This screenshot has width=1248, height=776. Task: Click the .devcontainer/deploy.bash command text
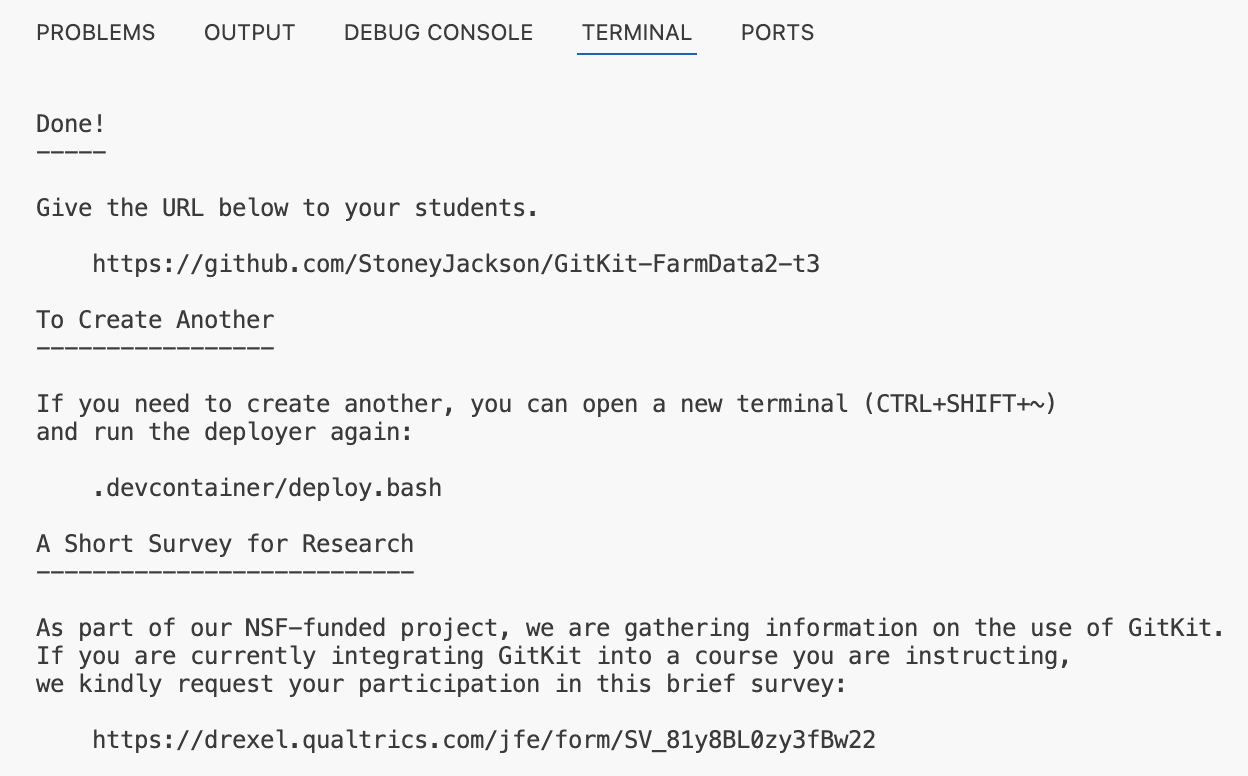click(x=267, y=489)
